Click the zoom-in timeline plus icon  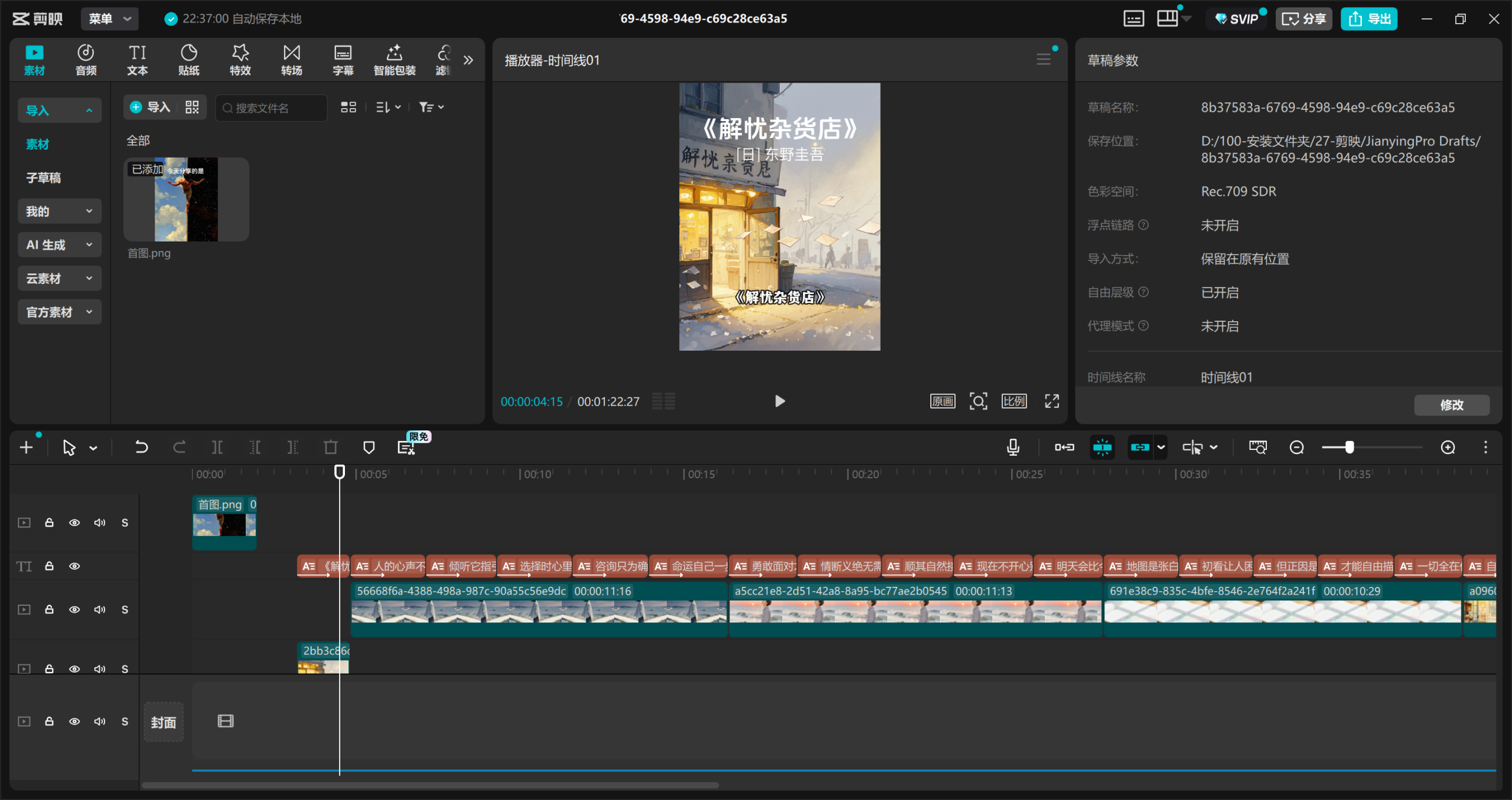[x=1448, y=447]
